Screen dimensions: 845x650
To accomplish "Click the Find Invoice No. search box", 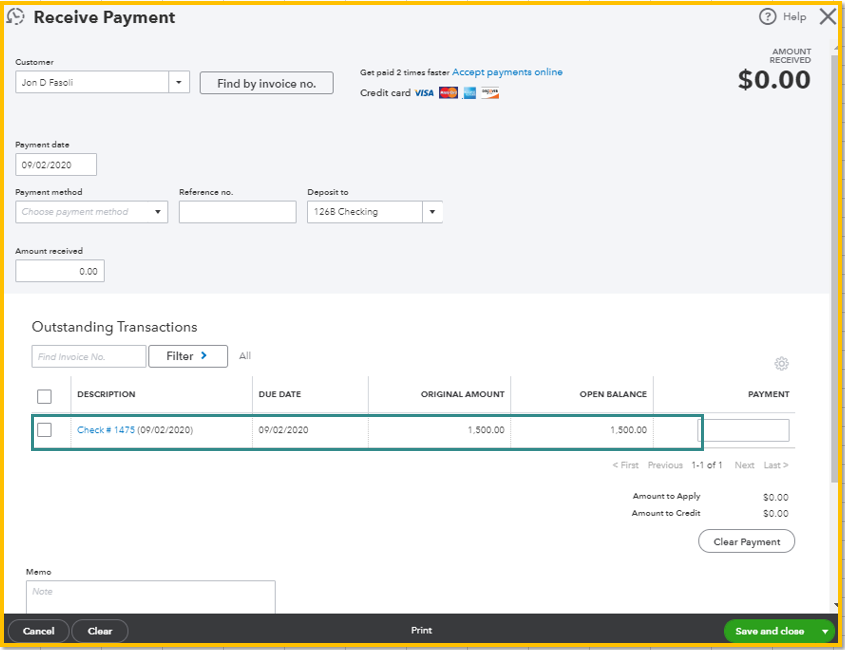I will pyautogui.click(x=89, y=356).
